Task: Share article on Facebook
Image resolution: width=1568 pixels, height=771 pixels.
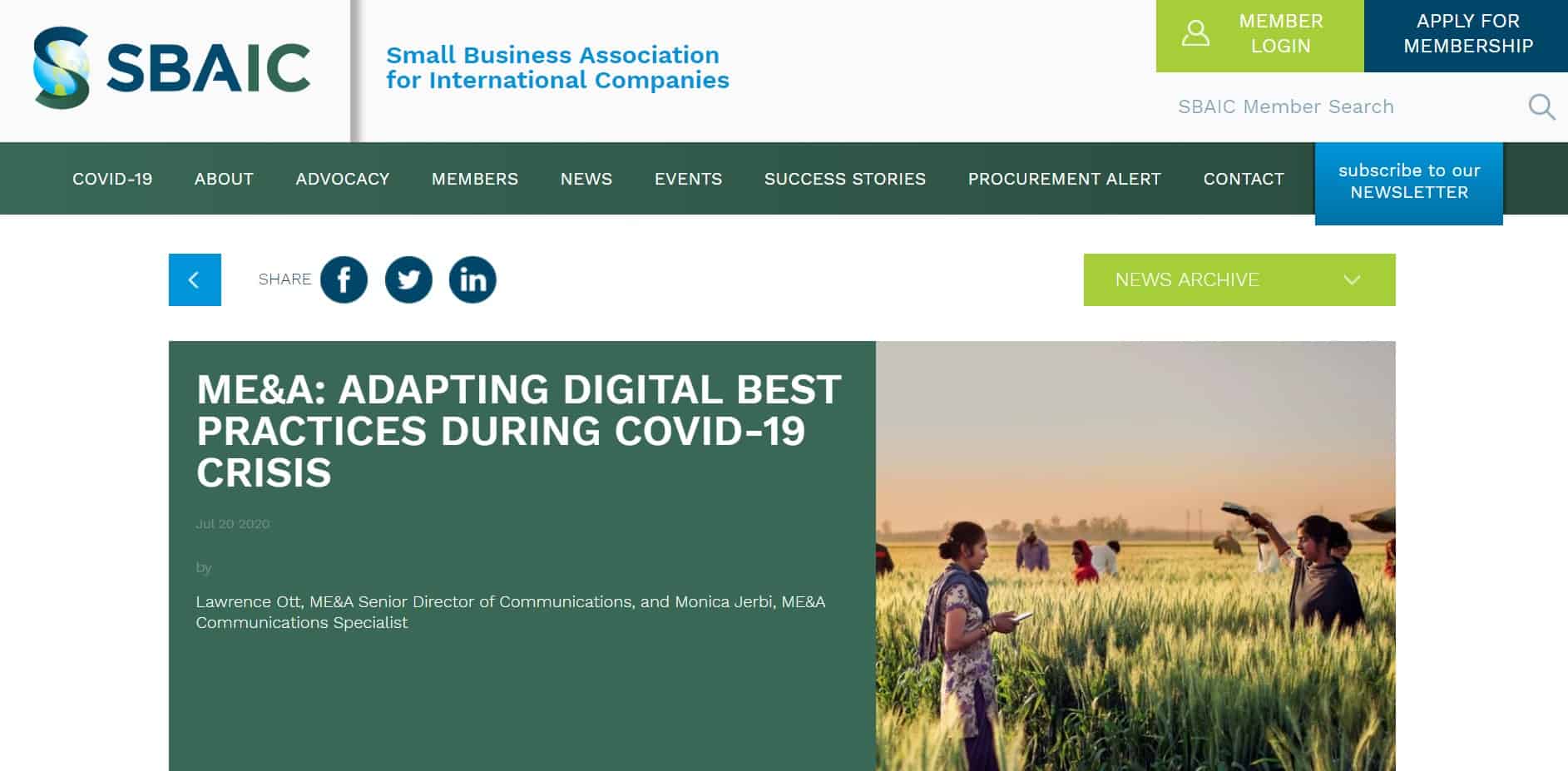Action: (344, 279)
